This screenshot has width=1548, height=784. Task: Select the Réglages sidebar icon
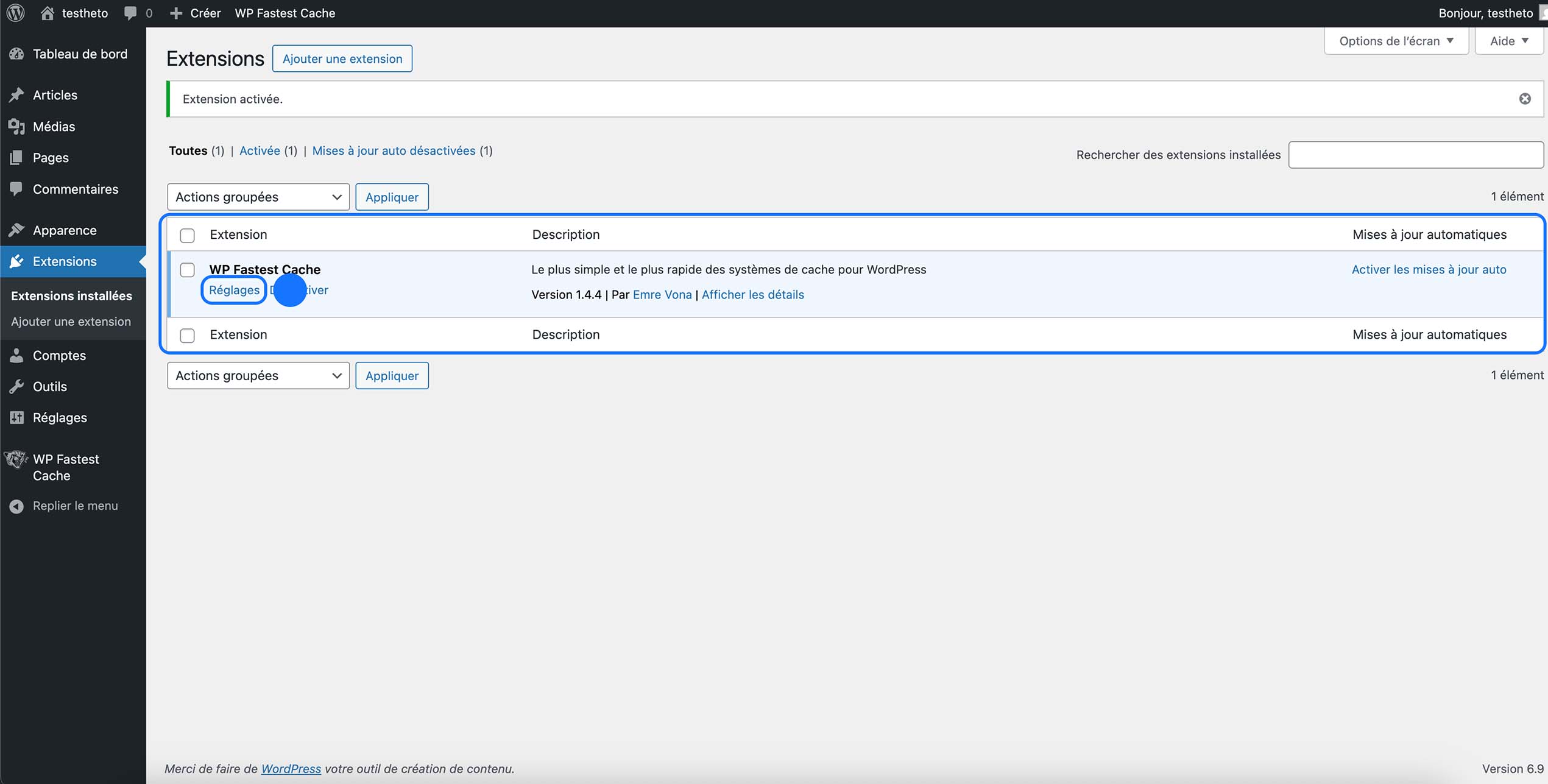click(16, 417)
